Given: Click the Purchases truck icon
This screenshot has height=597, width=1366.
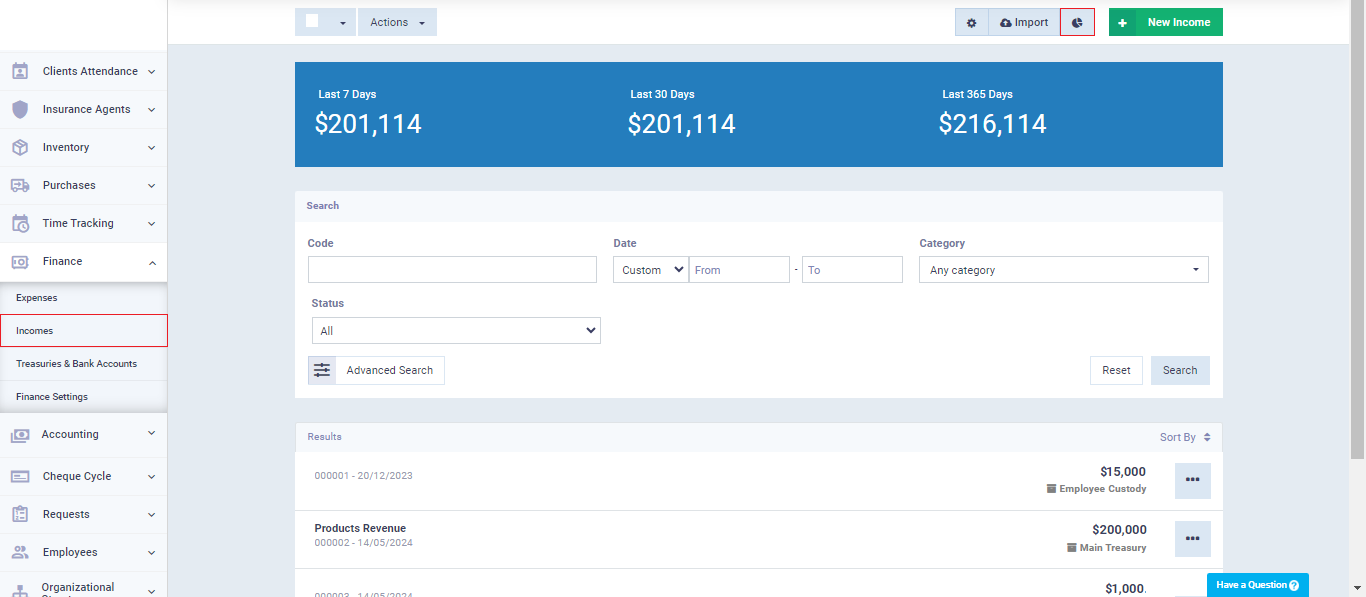Looking at the screenshot, I should [x=20, y=185].
